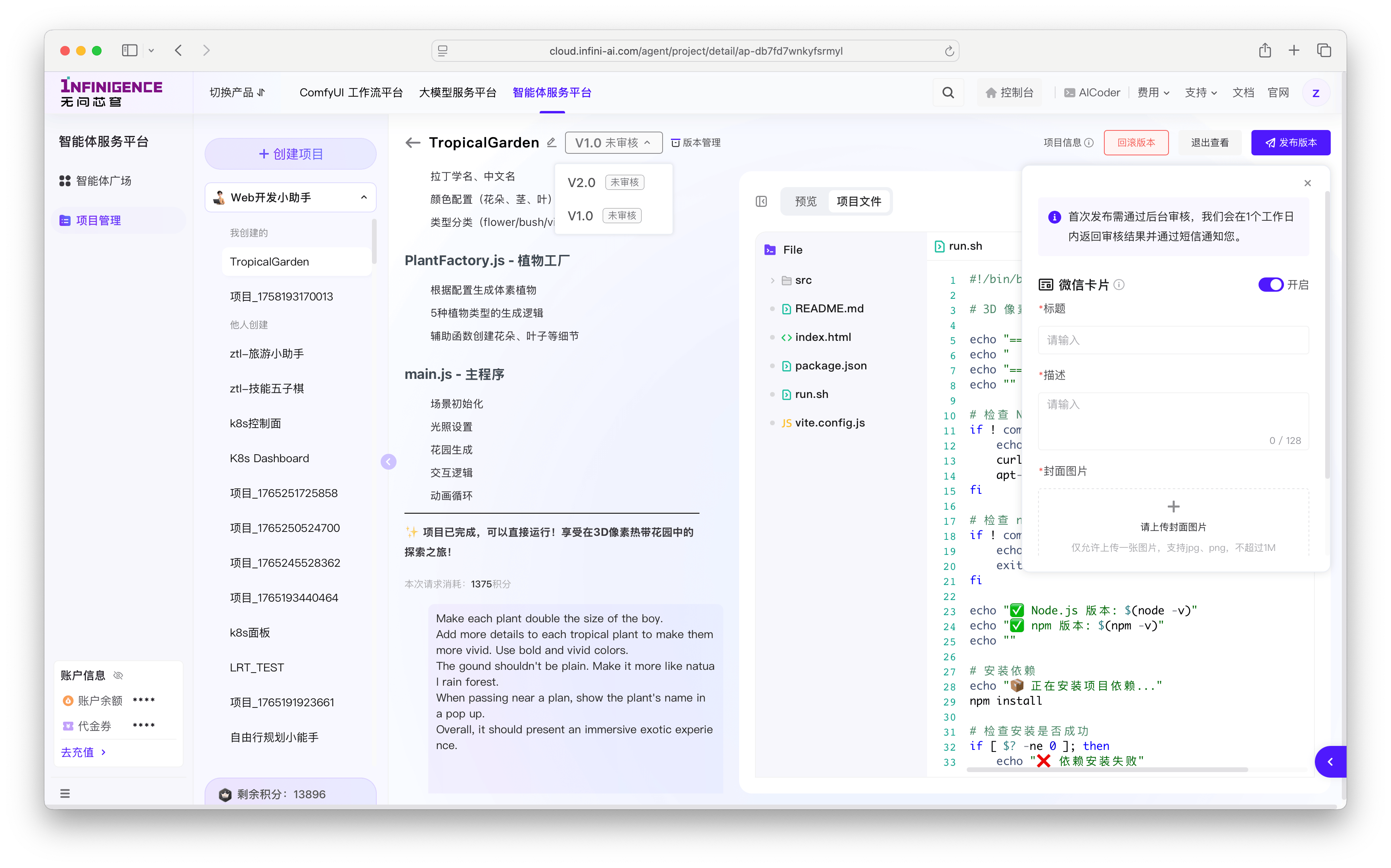Click the hamburger menu icon at bottom left

tap(65, 793)
